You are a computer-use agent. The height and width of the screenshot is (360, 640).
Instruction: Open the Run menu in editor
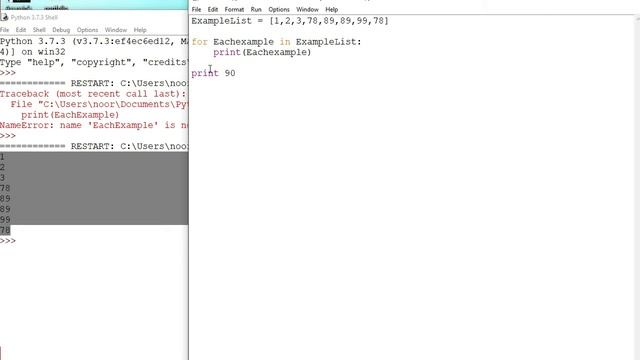[256, 9]
